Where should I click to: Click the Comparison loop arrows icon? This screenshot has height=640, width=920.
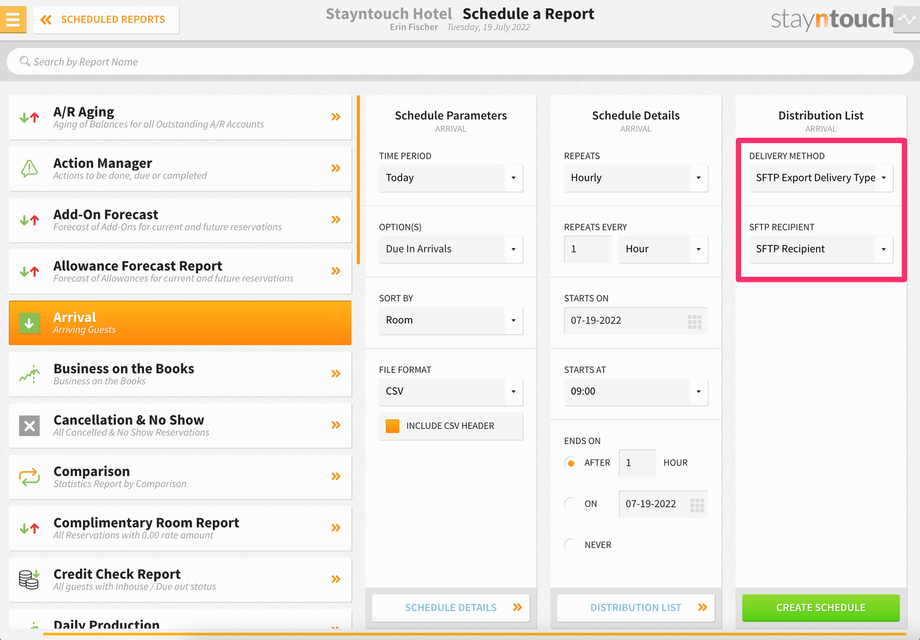point(29,477)
